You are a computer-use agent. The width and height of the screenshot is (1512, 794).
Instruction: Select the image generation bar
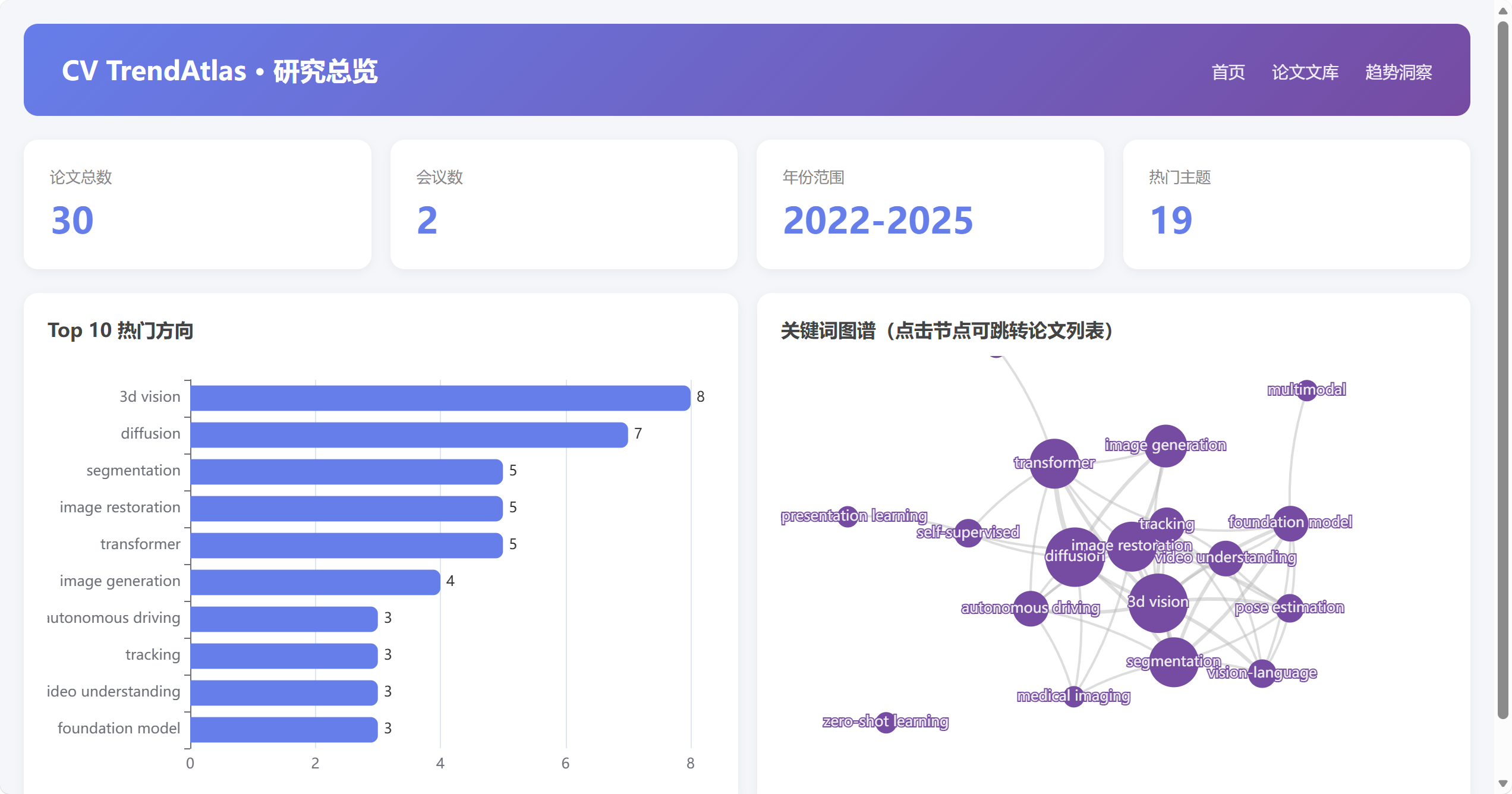pos(316,582)
